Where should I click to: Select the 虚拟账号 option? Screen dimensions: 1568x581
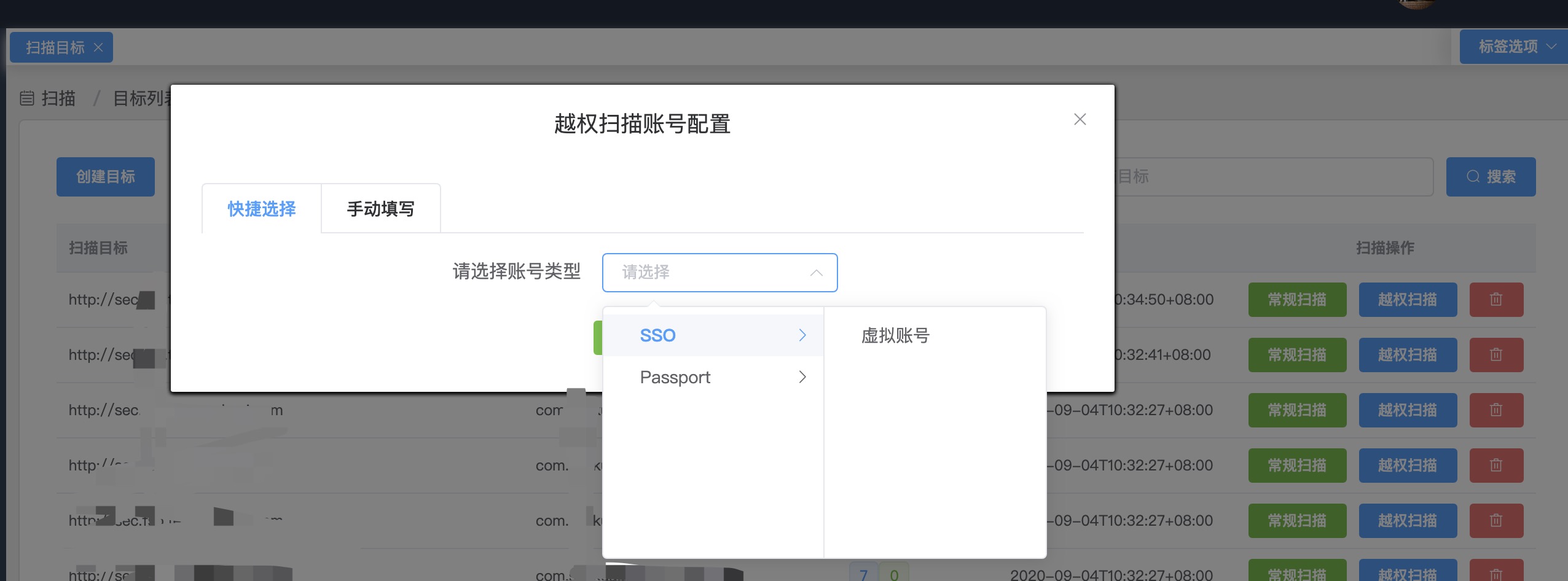[895, 335]
